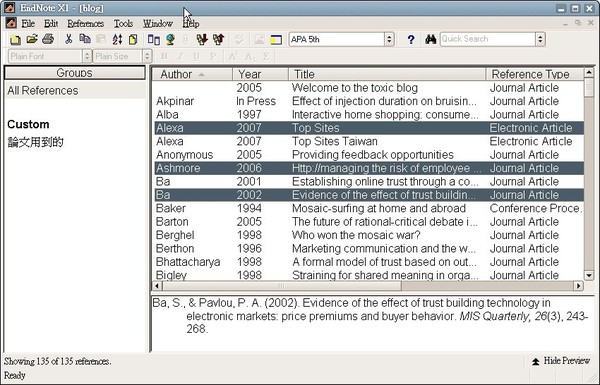
Task: Click the reference list scroll-down arrow
Action: 589,275
